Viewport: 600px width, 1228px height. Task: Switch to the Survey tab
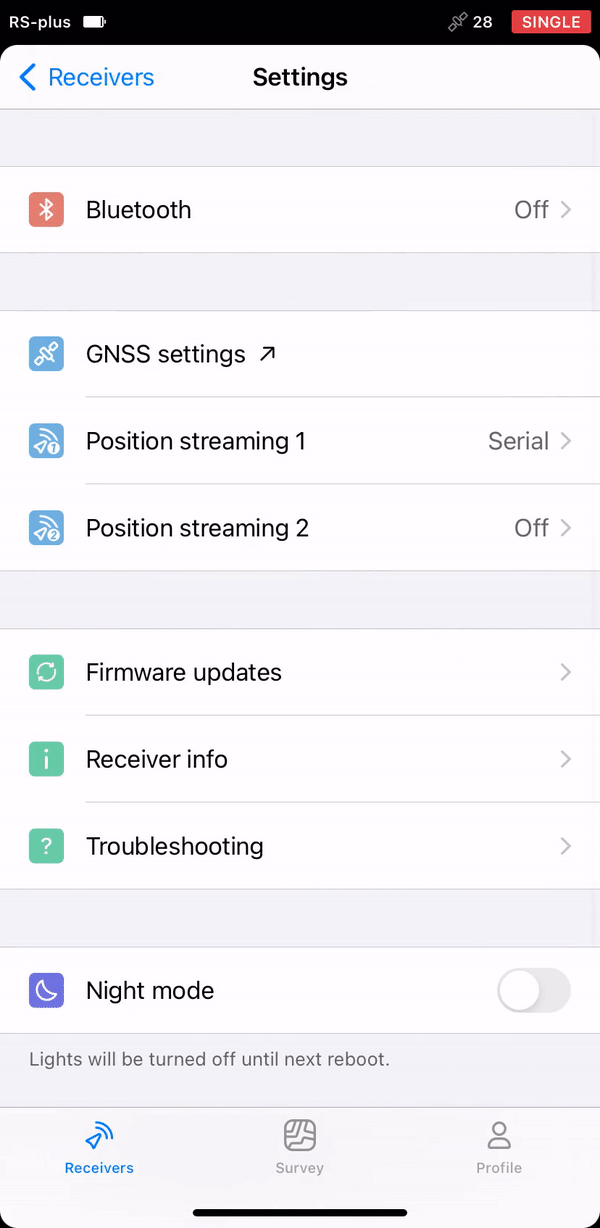(300, 1147)
